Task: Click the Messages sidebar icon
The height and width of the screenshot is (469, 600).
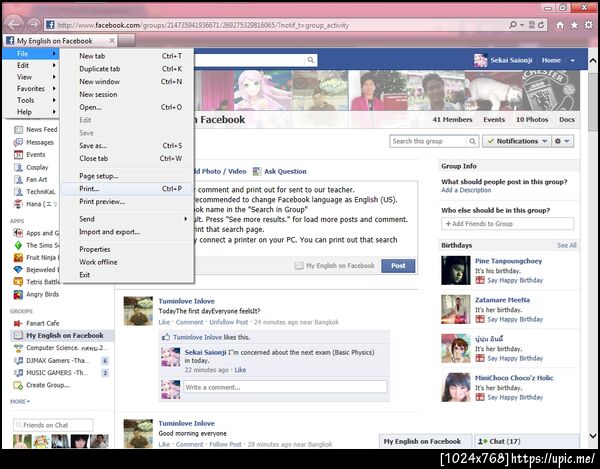Action: (x=18, y=142)
